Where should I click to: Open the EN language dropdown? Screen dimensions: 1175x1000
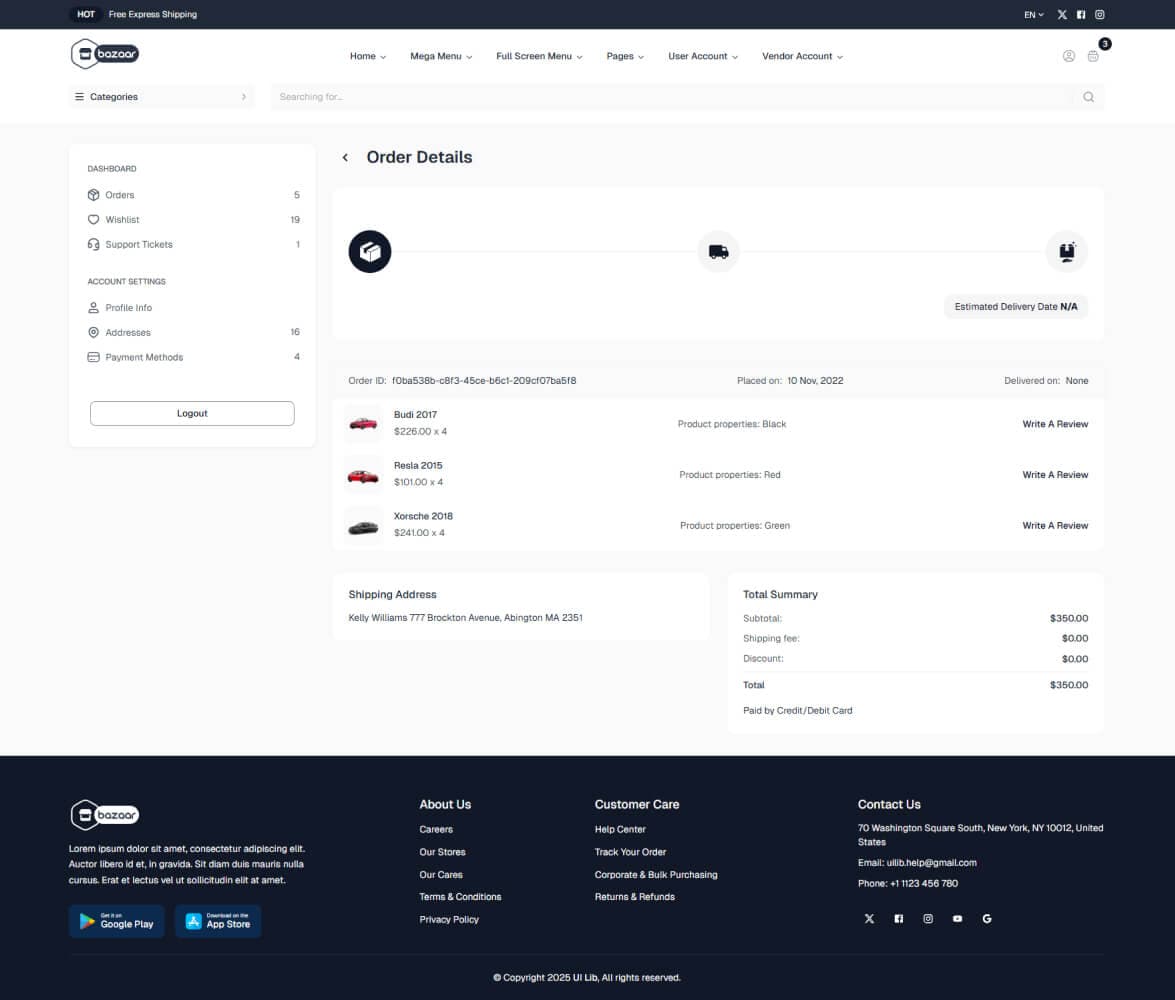[x=1033, y=14]
